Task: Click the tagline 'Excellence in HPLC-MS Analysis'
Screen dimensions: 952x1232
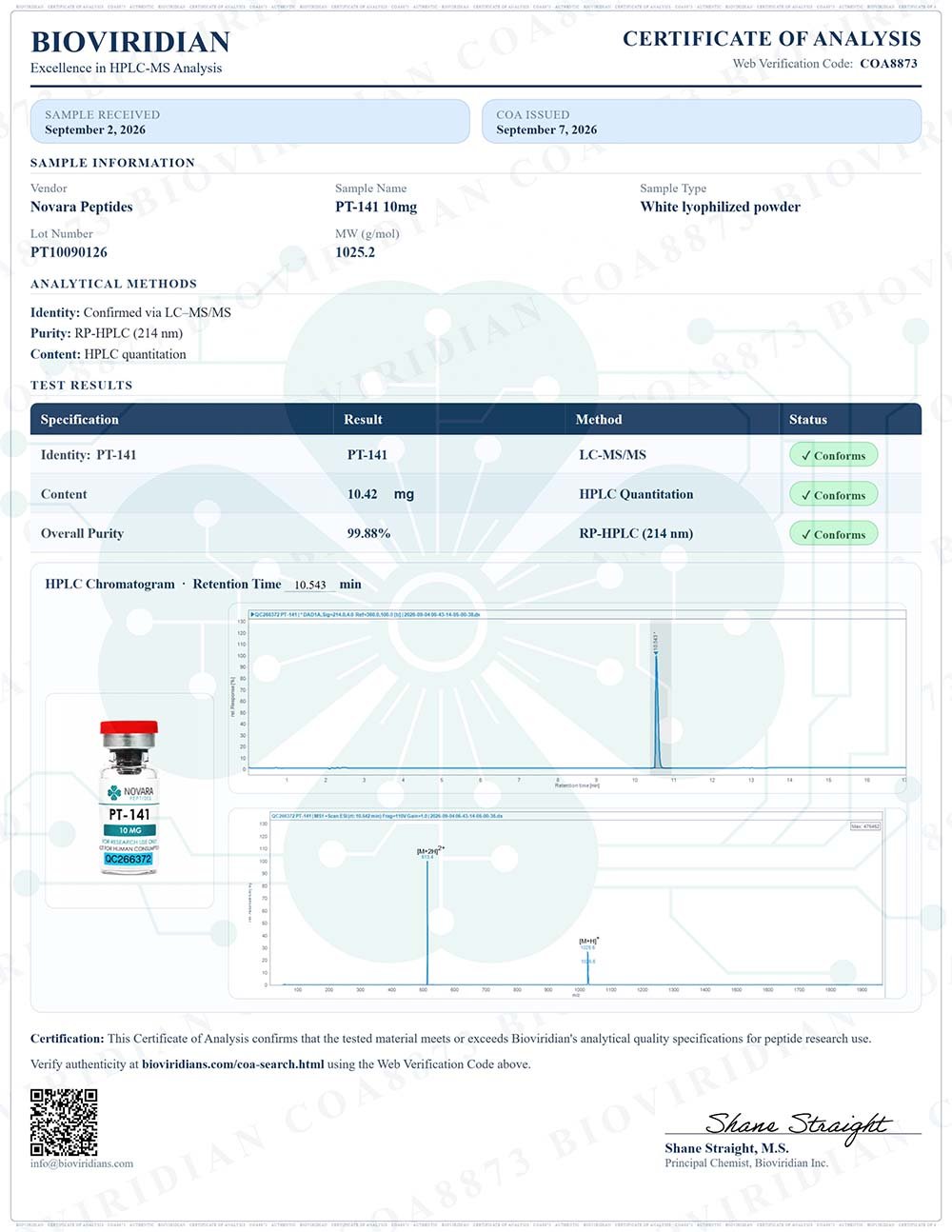Action: tap(126, 68)
